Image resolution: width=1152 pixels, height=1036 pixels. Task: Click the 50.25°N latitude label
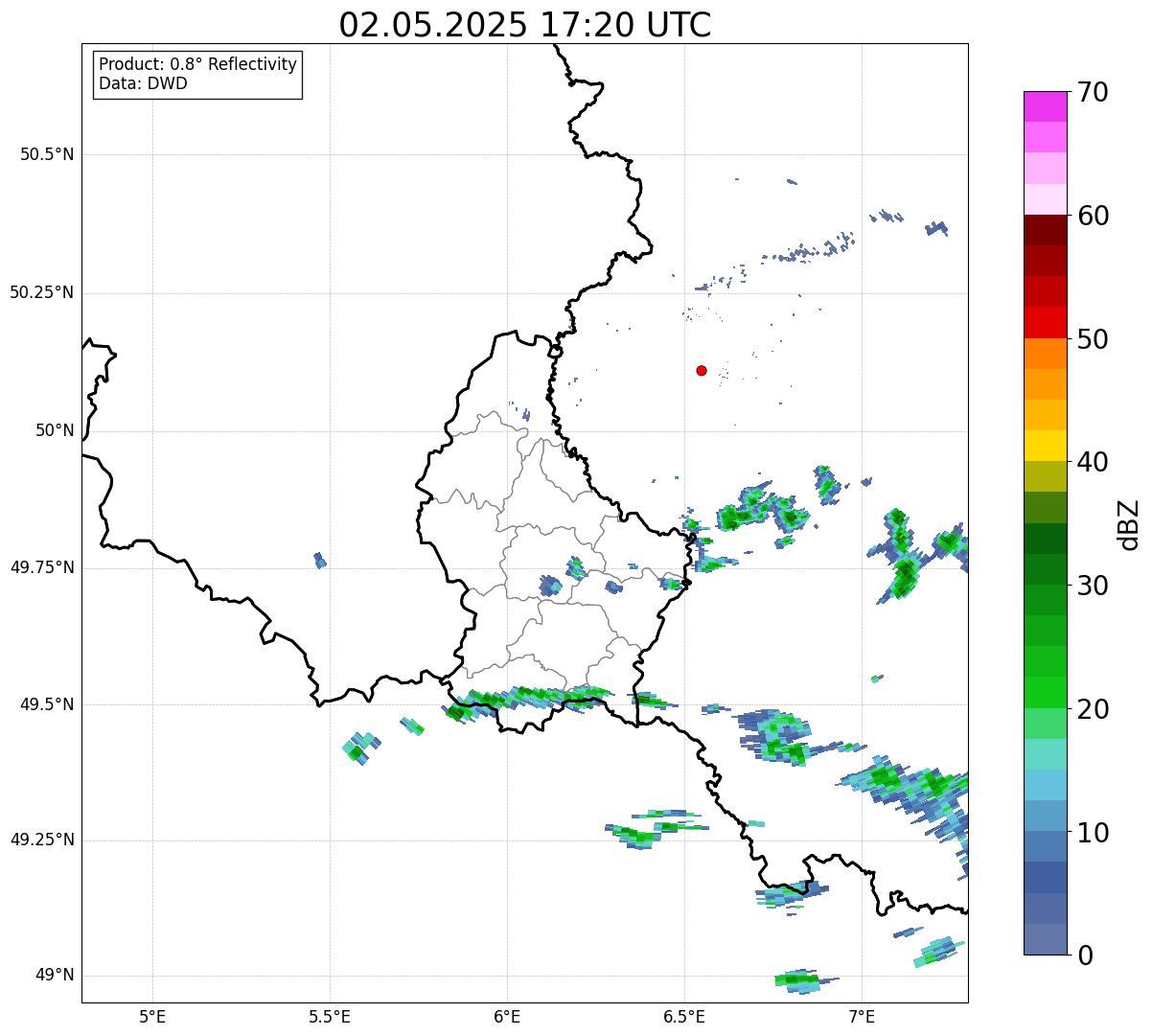[42, 292]
